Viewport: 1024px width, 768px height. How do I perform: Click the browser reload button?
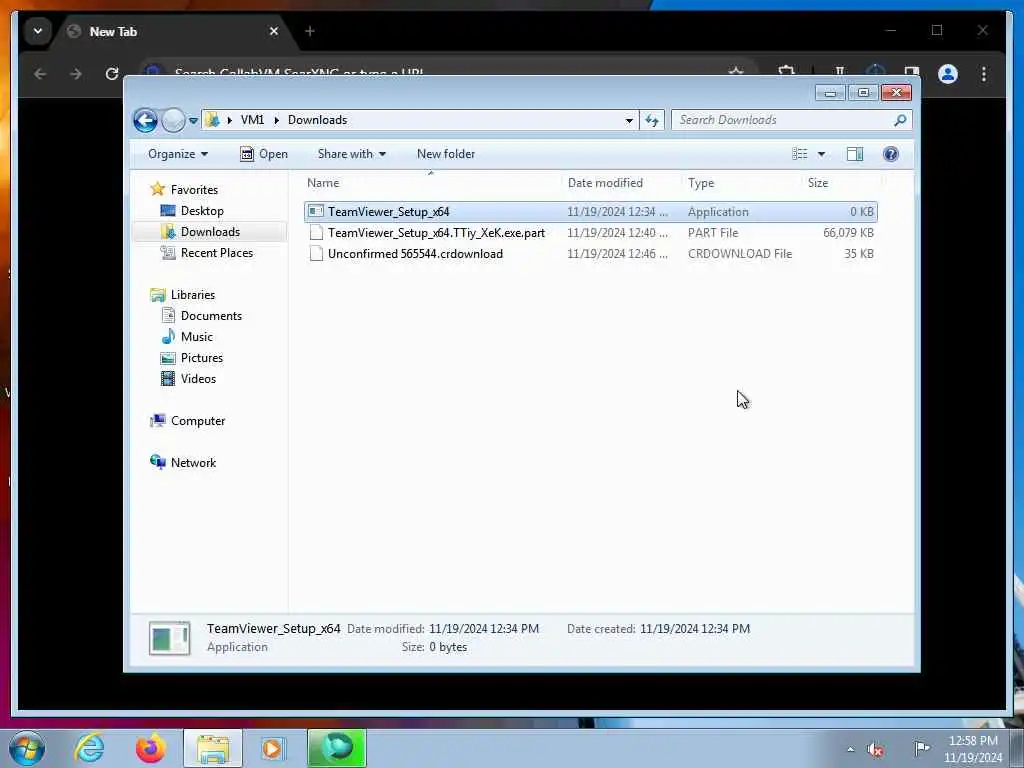tap(112, 74)
